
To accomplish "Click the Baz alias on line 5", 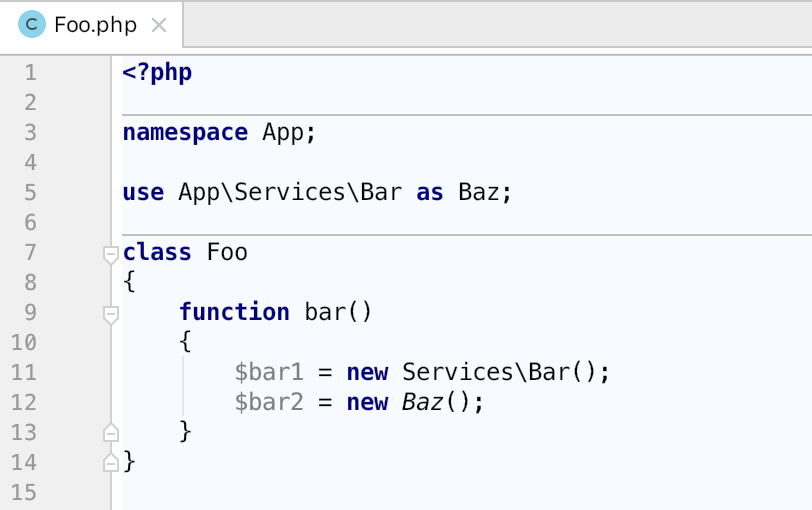I will click(x=478, y=192).
